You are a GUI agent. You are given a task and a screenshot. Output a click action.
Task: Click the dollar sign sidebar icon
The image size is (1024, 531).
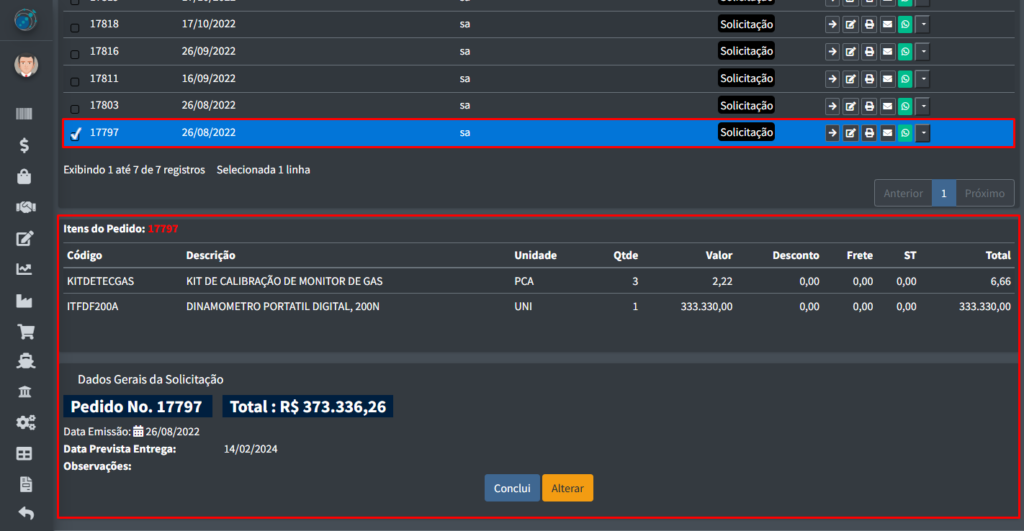pyautogui.click(x=26, y=145)
